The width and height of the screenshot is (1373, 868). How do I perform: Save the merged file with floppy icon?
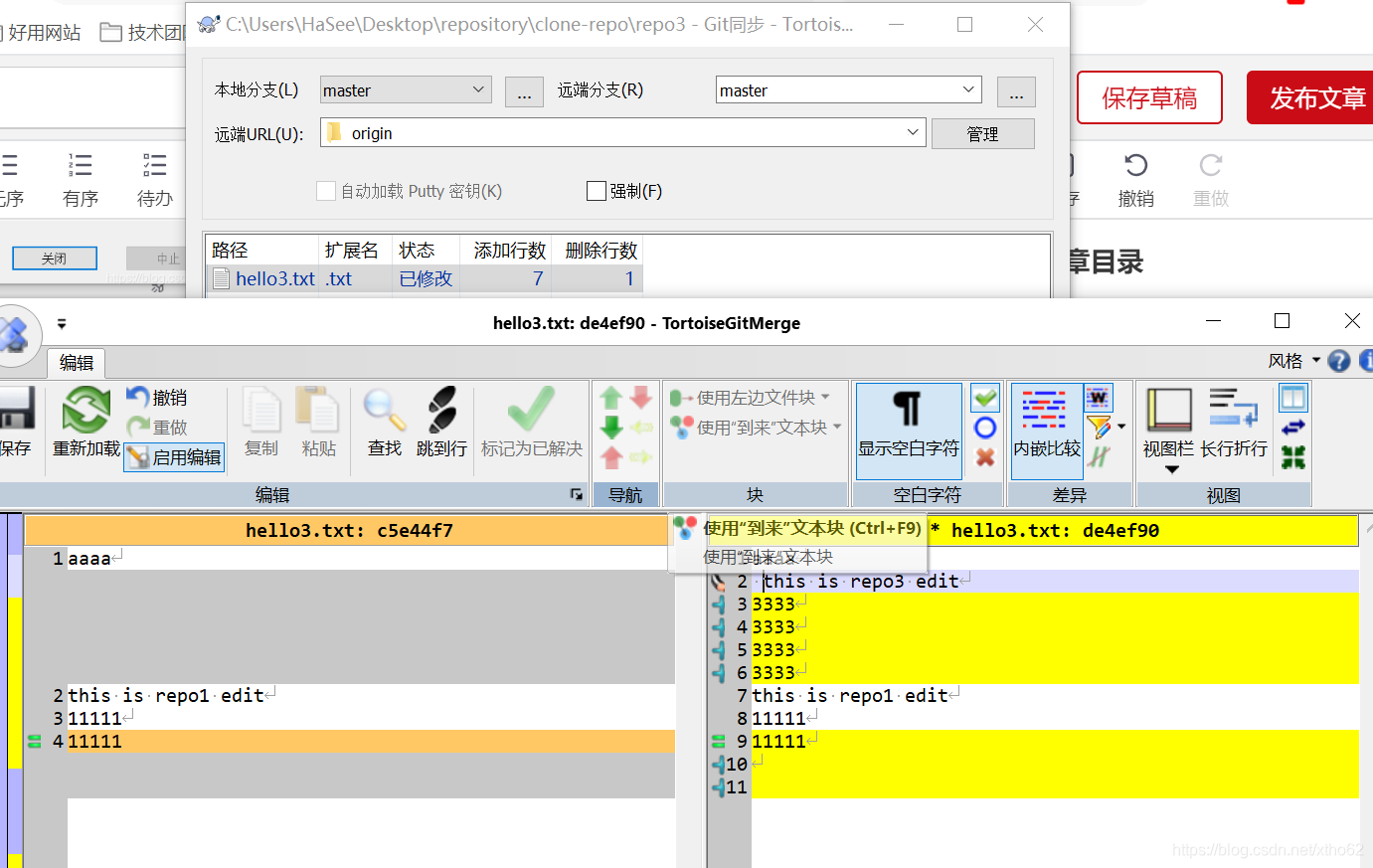point(15,423)
